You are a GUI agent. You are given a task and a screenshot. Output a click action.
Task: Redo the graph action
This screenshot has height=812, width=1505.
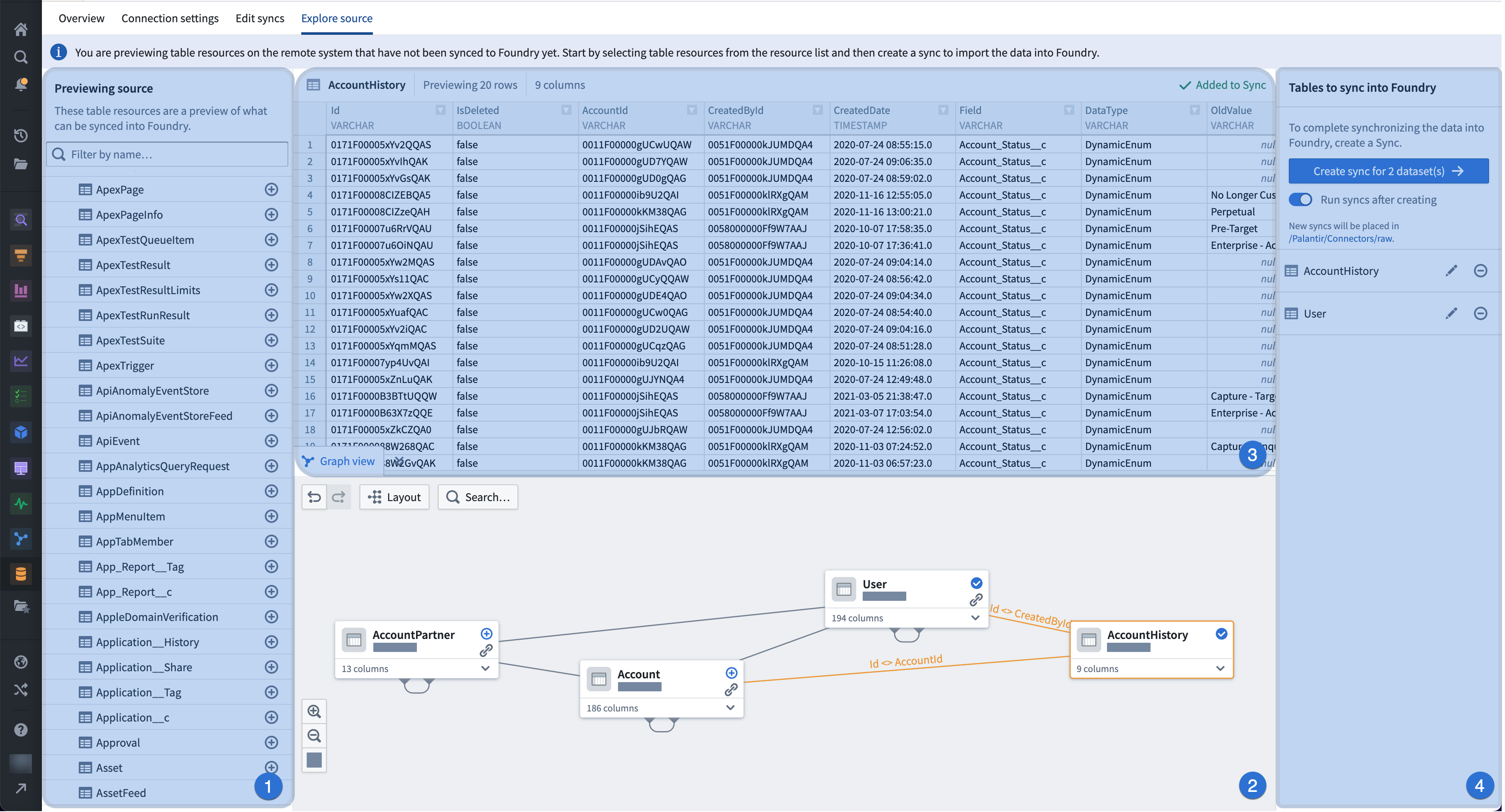point(338,497)
